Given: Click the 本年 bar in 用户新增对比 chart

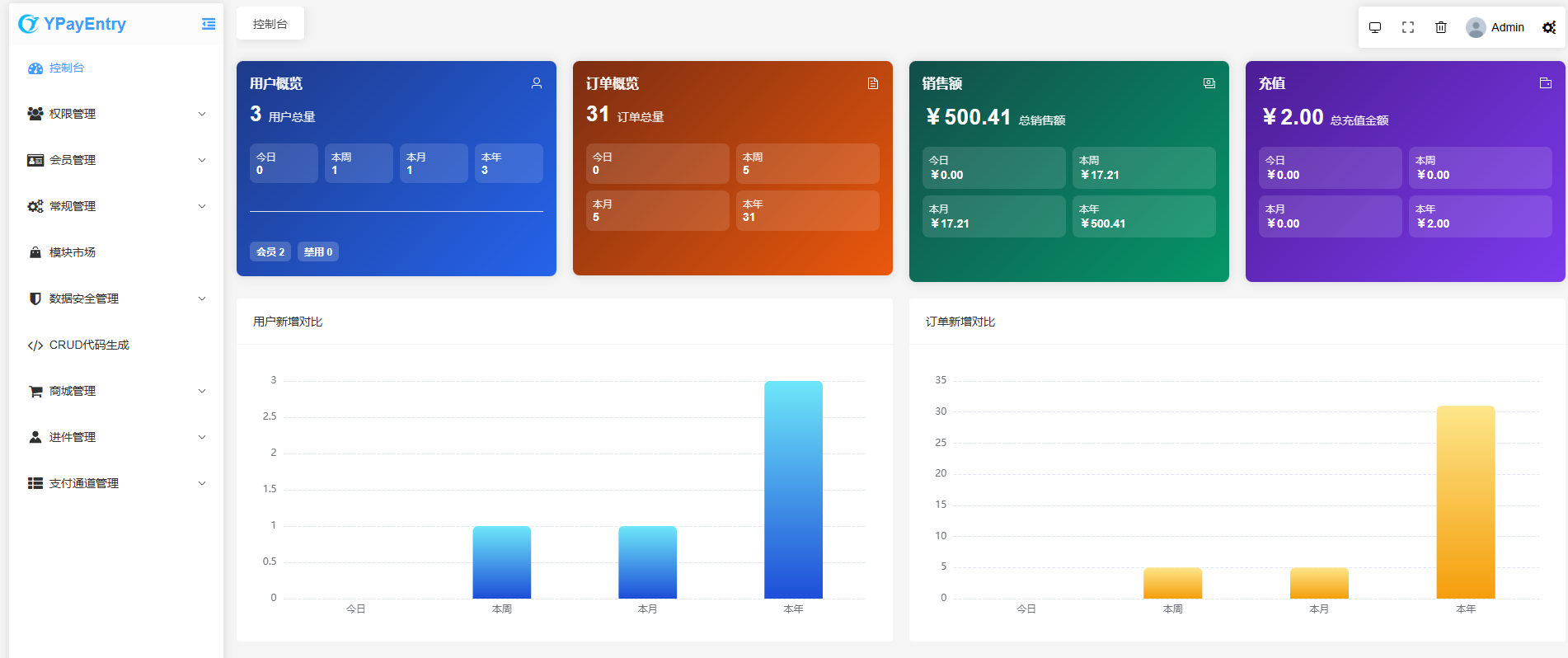Looking at the screenshot, I should pyautogui.click(x=793, y=489).
